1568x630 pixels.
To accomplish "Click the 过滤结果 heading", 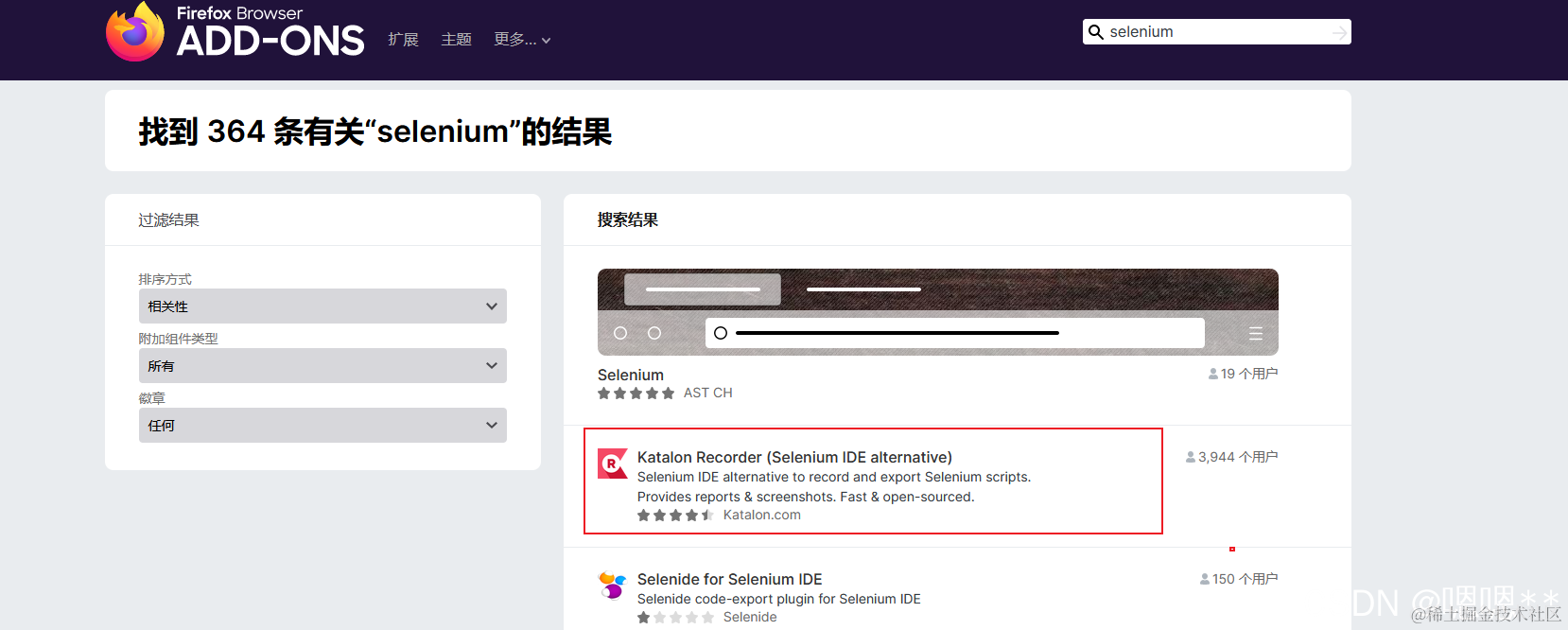I will (168, 220).
